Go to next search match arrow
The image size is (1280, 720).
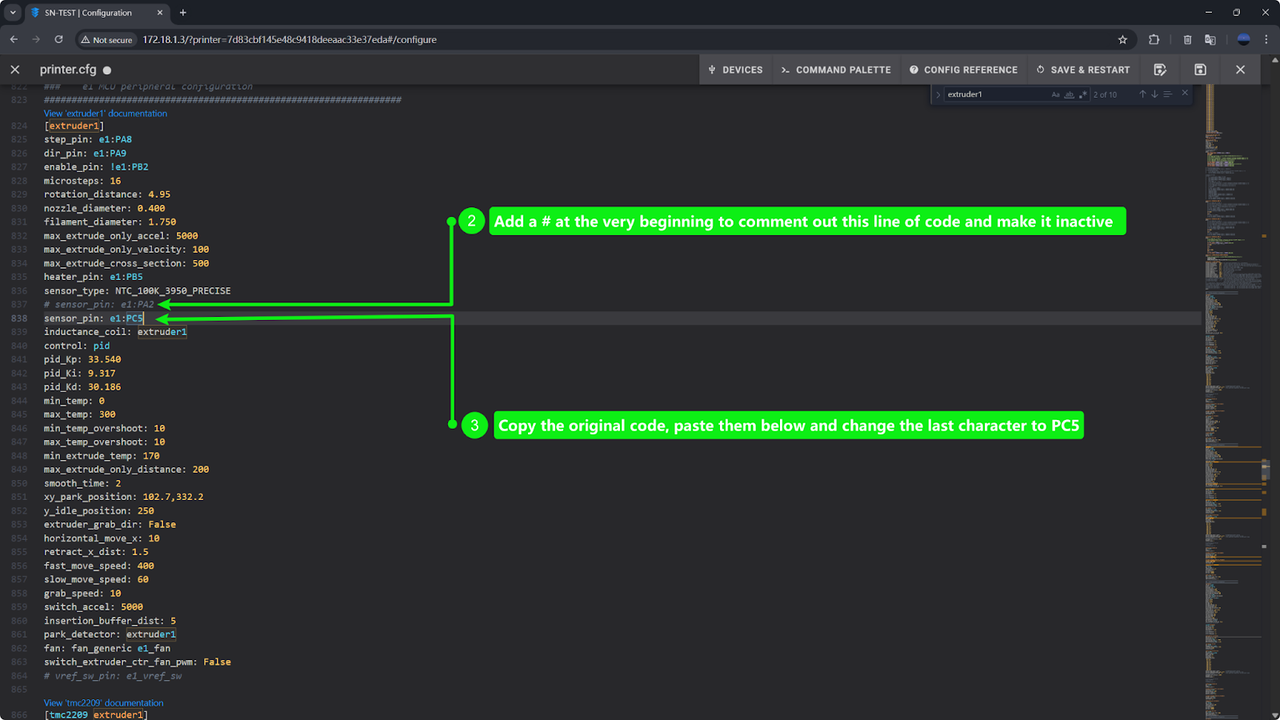click(1154, 94)
